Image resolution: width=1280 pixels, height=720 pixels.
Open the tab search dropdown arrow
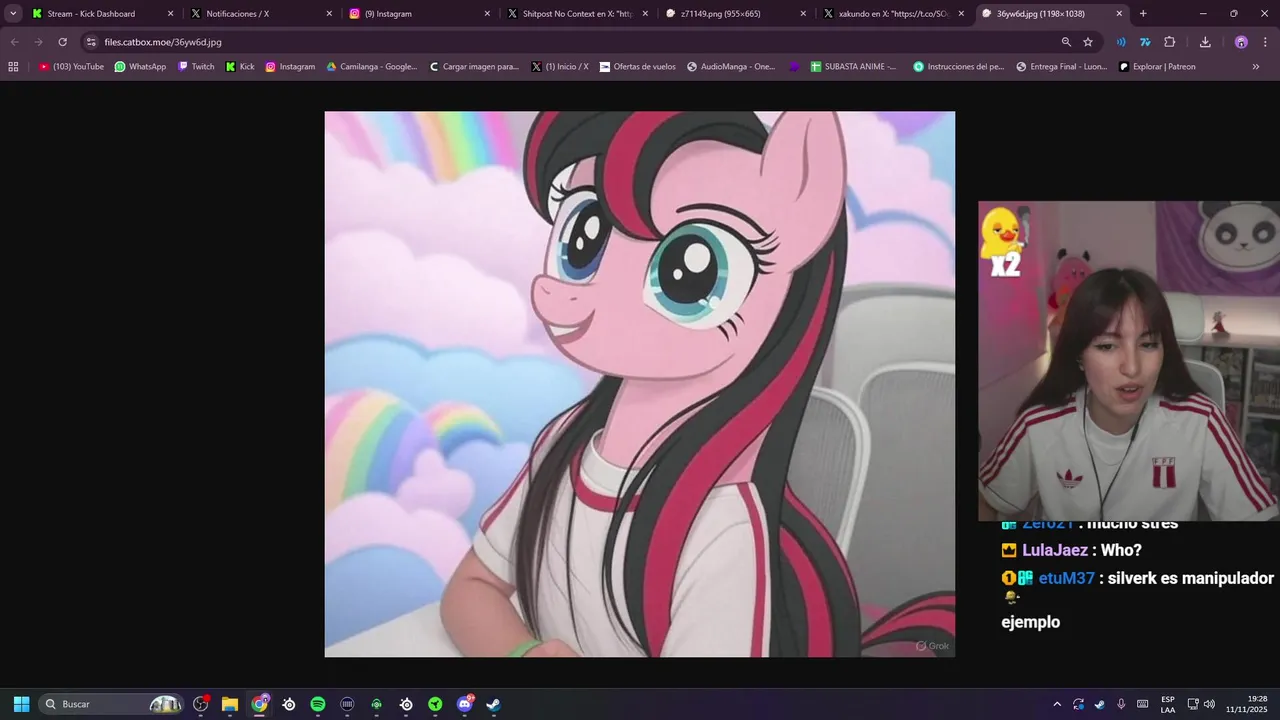click(13, 14)
